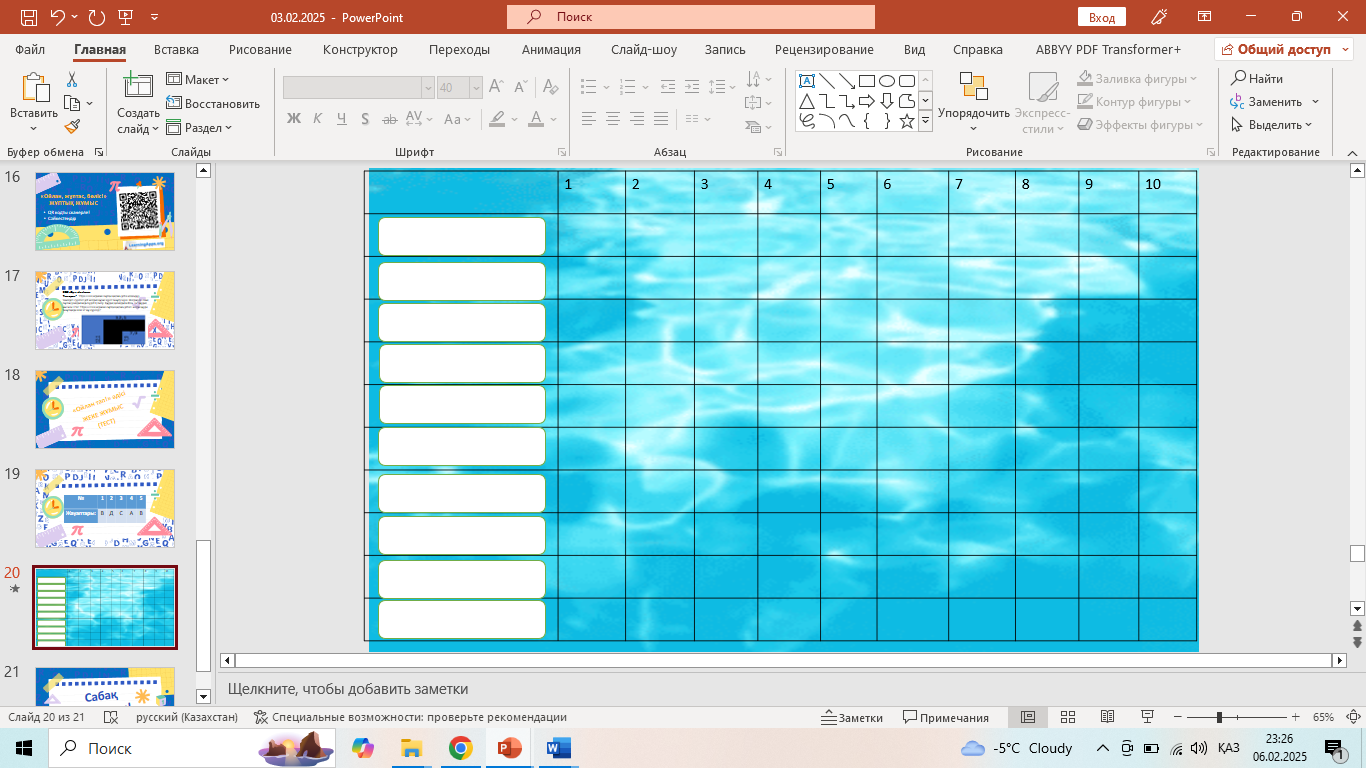Pick the Oval shape in gallery
Image resolution: width=1366 pixels, height=768 pixels.
(887, 81)
